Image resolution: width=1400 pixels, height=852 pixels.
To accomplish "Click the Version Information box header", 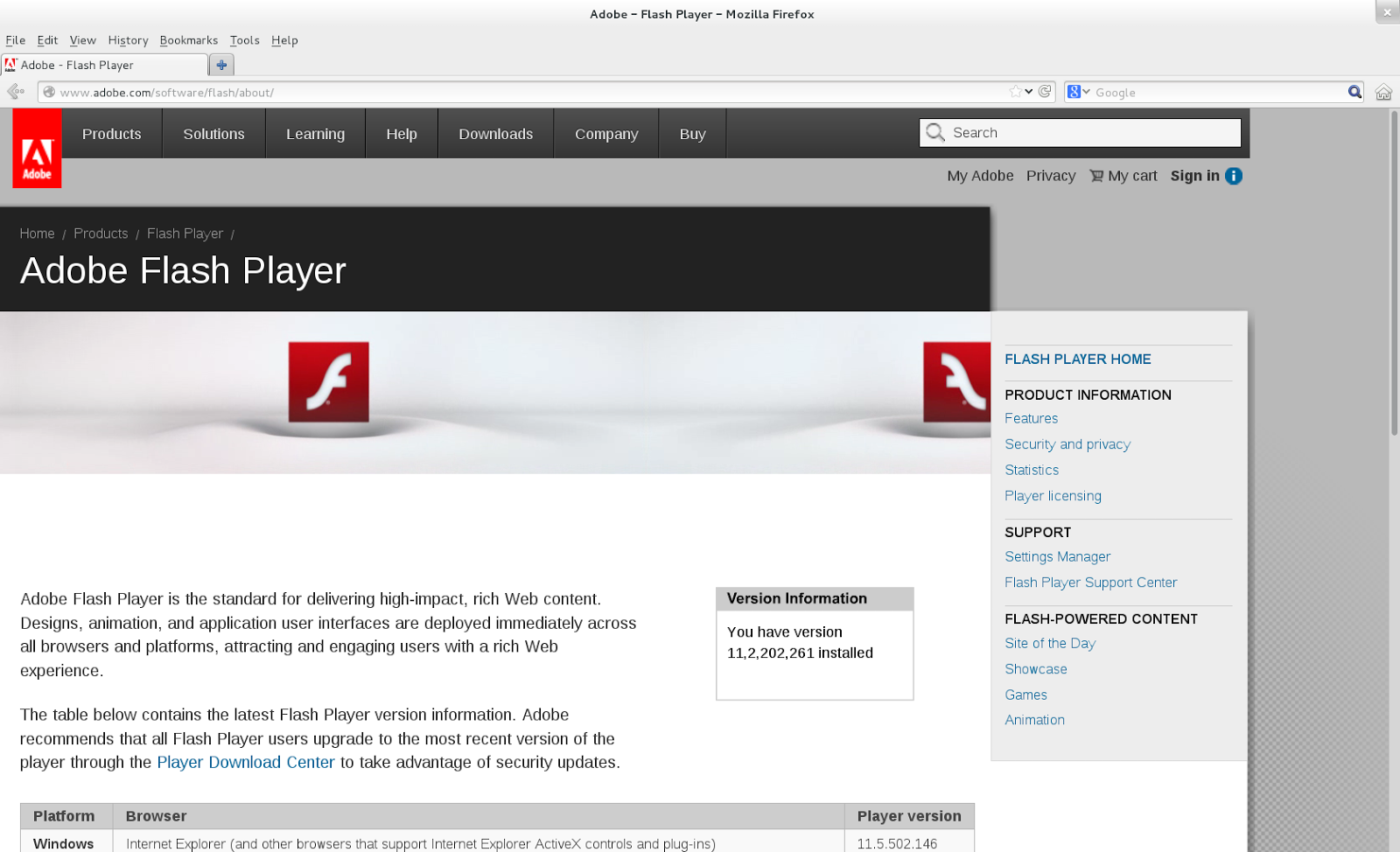I will tap(815, 599).
